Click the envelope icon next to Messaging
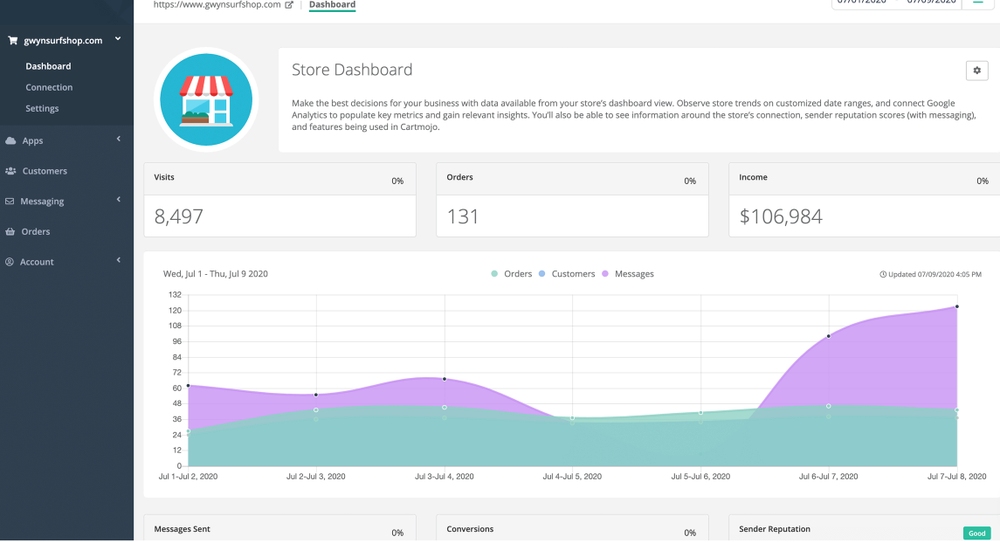 (x=11, y=201)
